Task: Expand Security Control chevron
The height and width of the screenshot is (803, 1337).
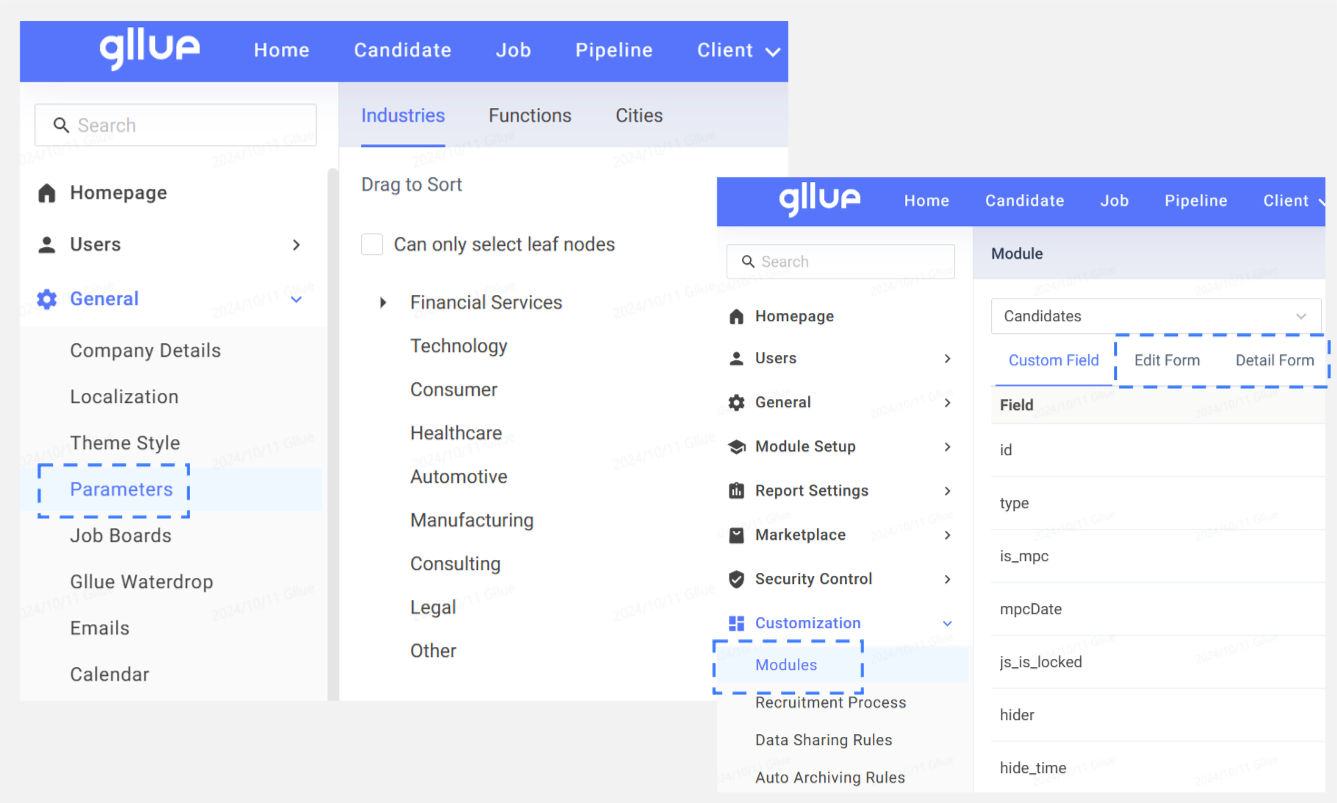Action: [x=947, y=579]
